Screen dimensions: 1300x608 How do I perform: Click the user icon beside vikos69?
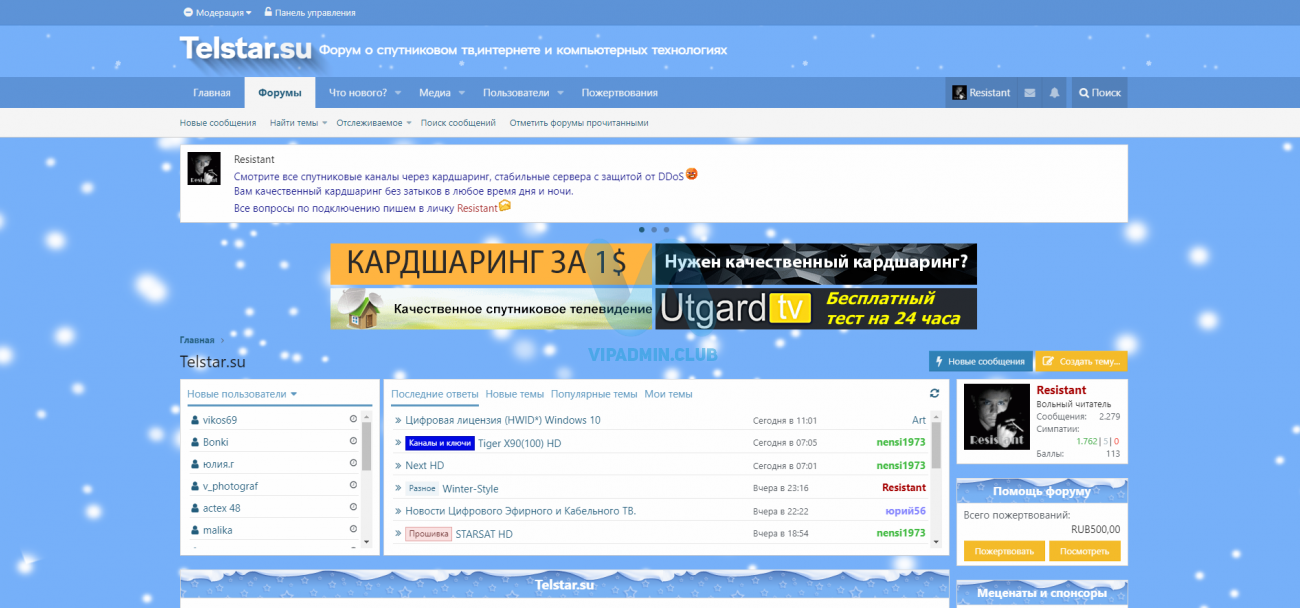tap(195, 420)
